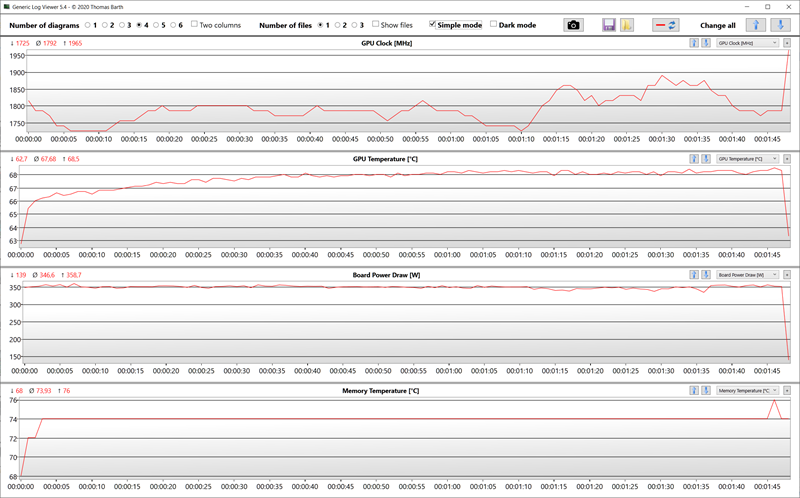
Task: Click the up arrow in Memory Temperature diagram header
Action: coord(694,390)
